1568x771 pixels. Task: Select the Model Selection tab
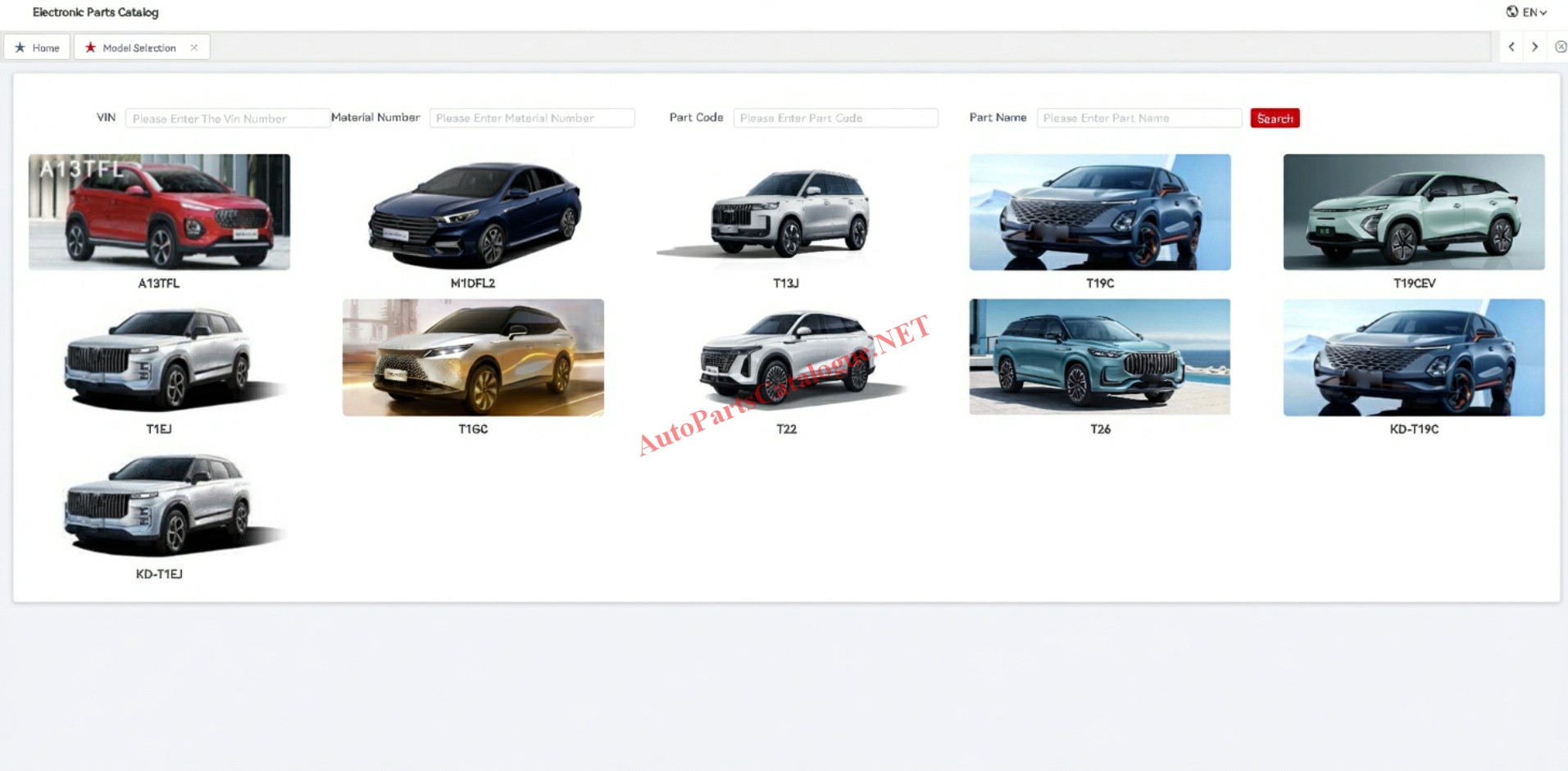click(x=139, y=48)
